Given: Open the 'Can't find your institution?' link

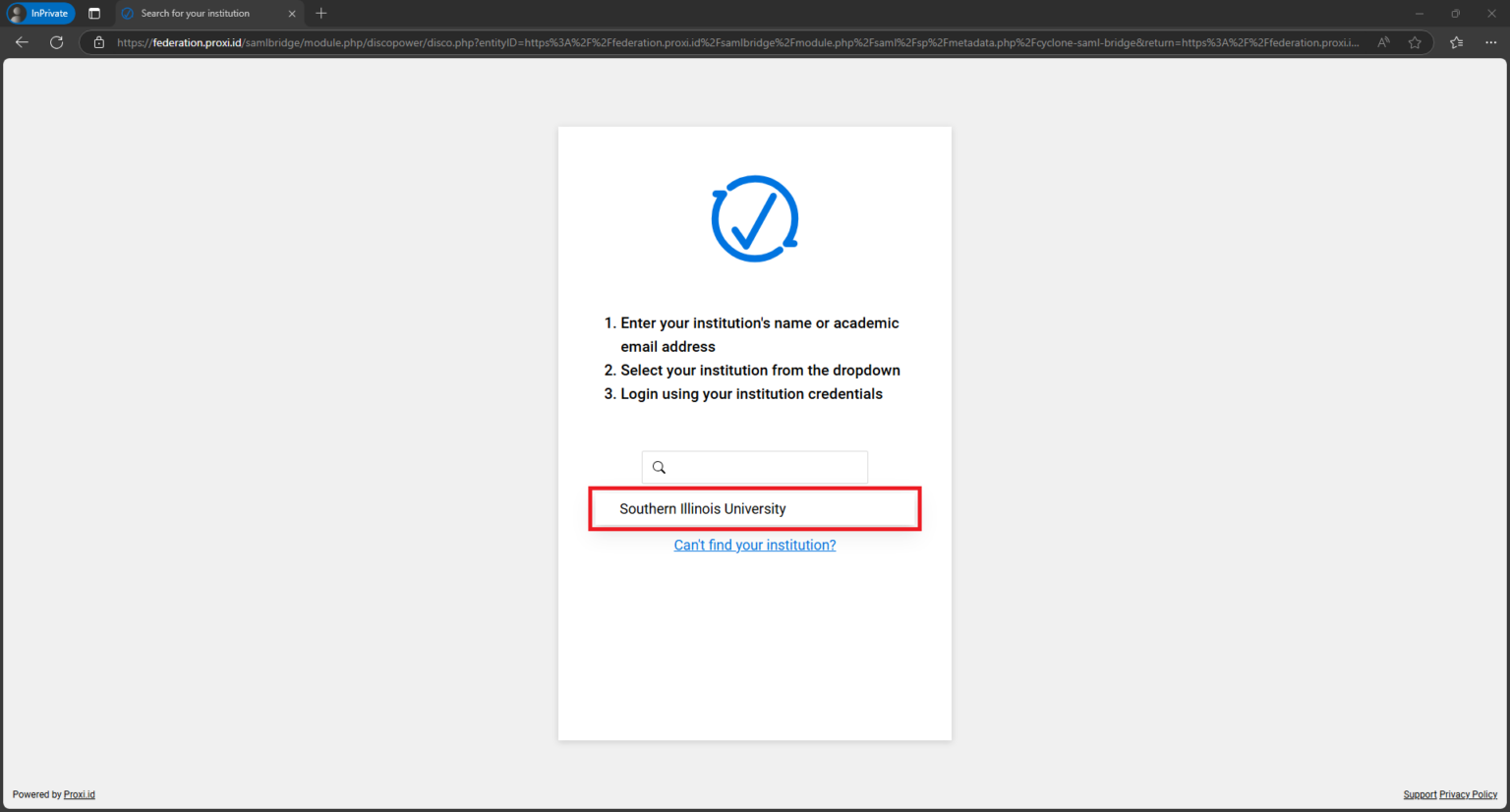Looking at the screenshot, I should [754, 545].
